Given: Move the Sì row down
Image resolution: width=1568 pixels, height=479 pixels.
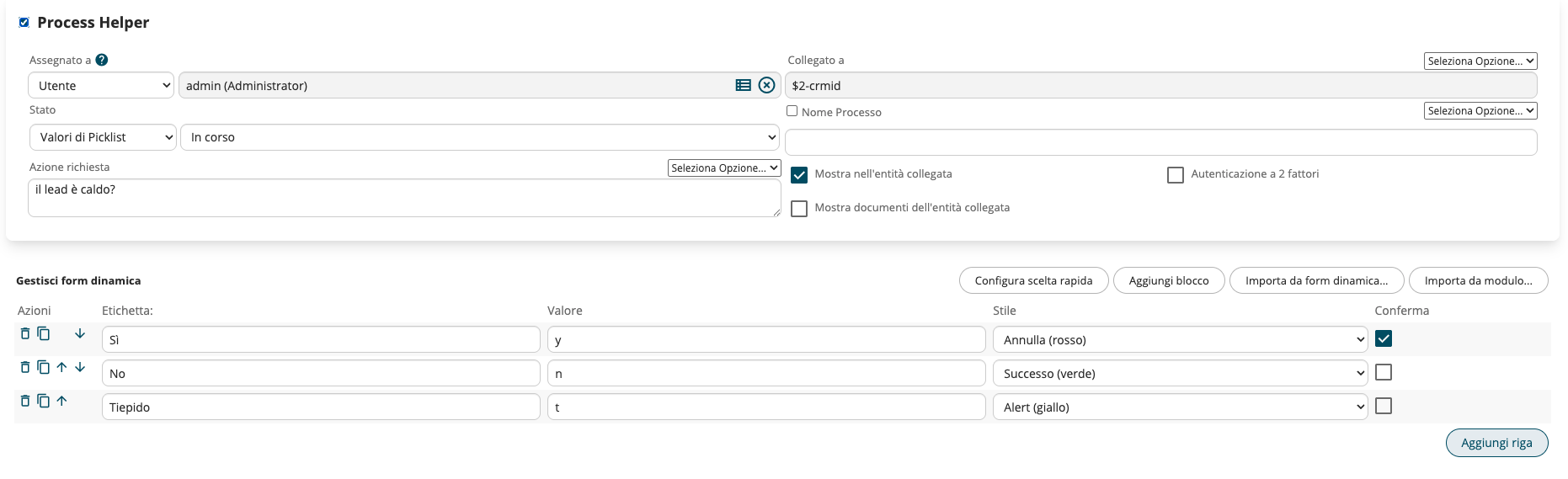Looking at the screenshot, I should [80, 333].
